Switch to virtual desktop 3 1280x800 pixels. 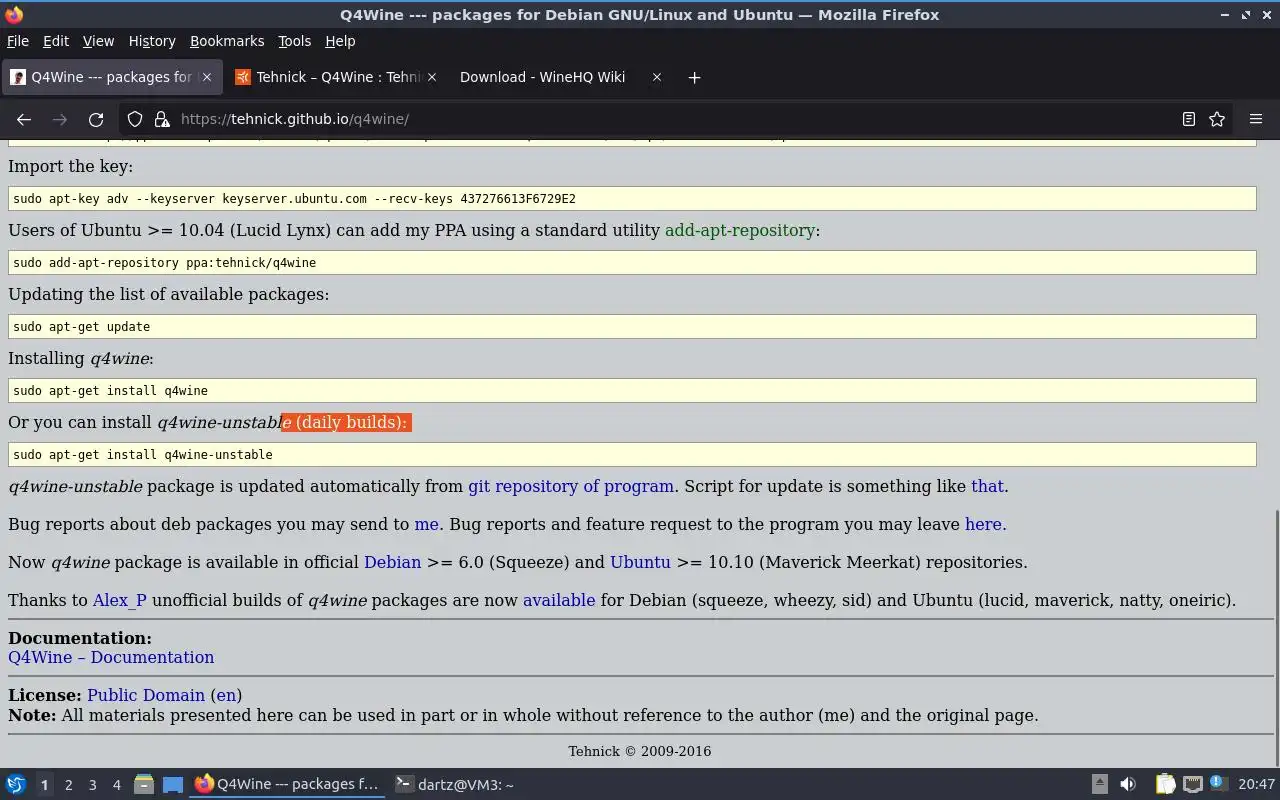click(x=92, y=785)
